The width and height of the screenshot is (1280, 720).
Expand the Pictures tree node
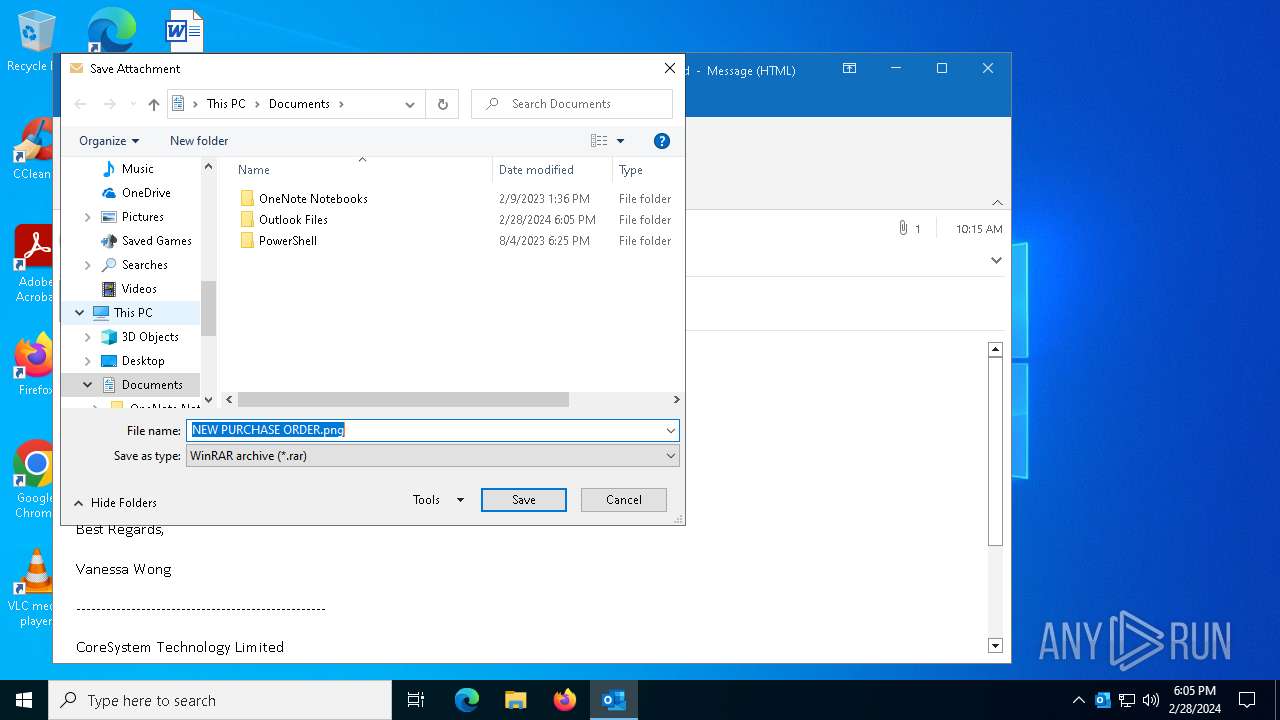pyautogui.click(x=87, y=217)
